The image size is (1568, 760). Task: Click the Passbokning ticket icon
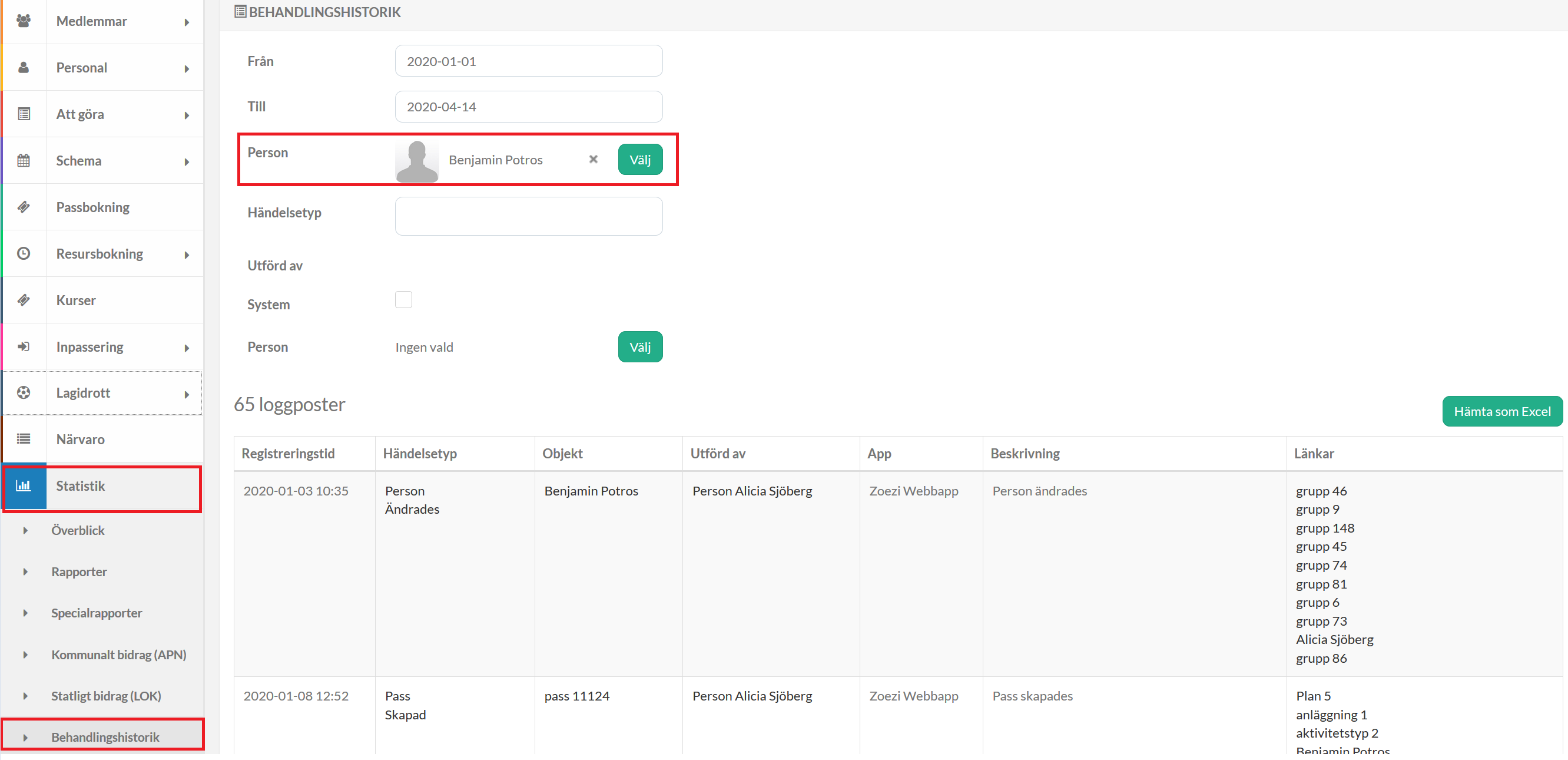tap(24, 207)
